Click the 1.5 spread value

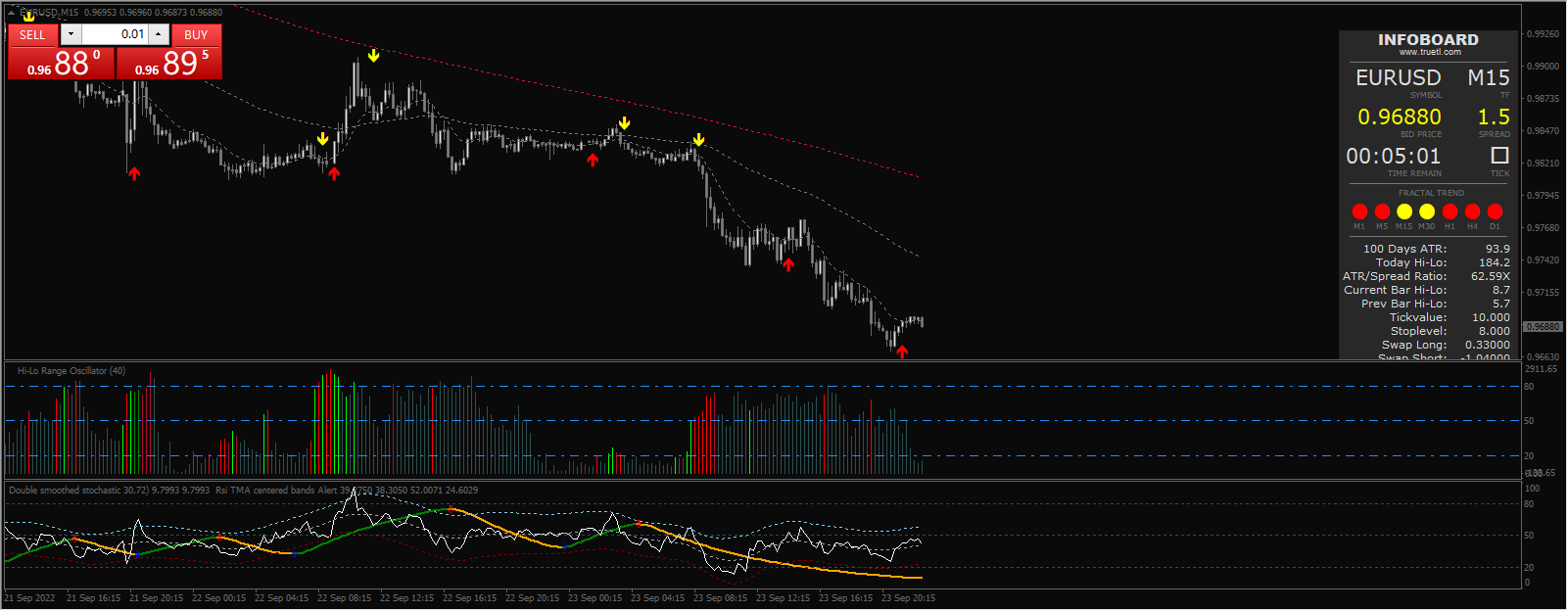click(x=1494, y=117)
